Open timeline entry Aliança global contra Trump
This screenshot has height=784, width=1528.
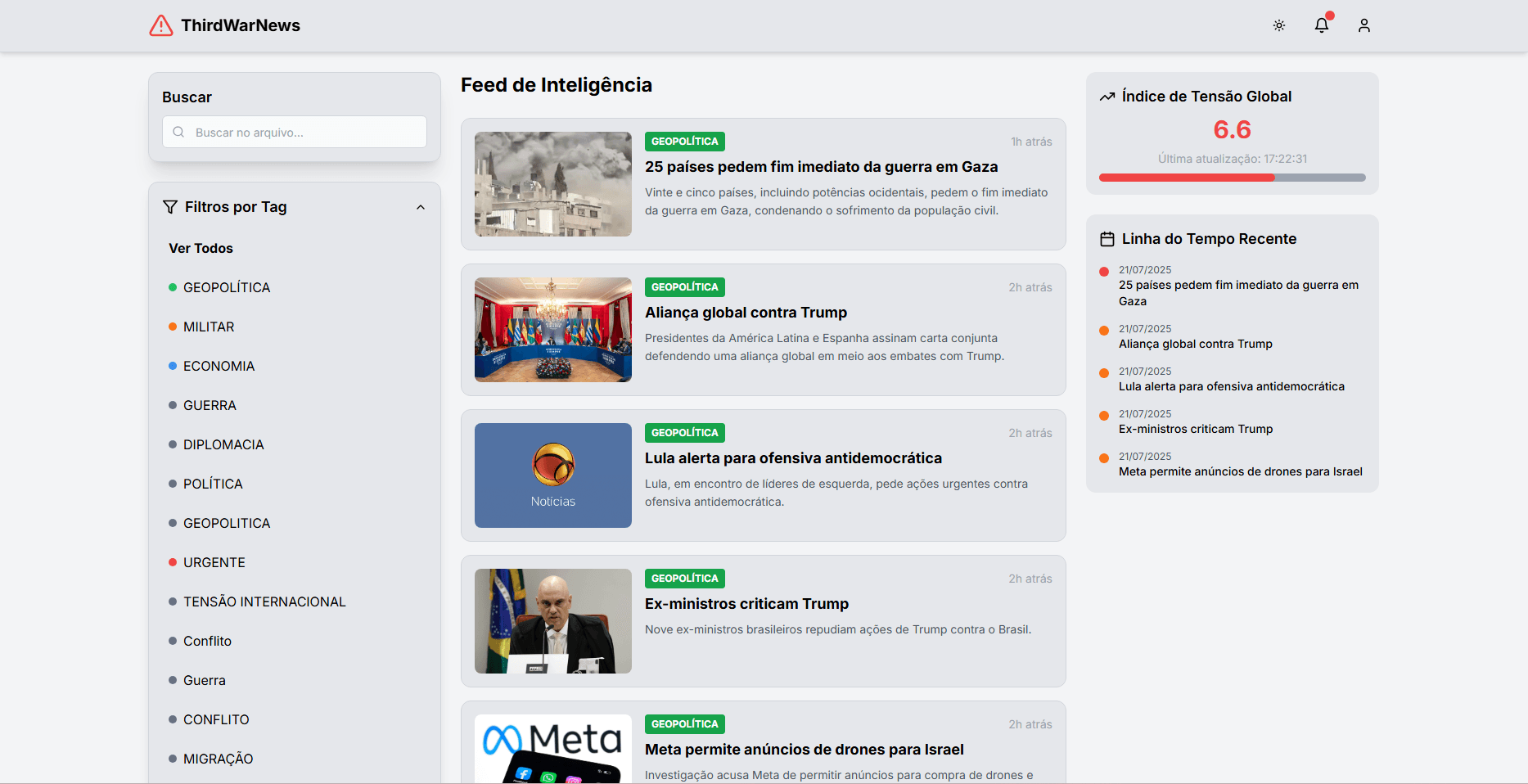coord(1196,344)
